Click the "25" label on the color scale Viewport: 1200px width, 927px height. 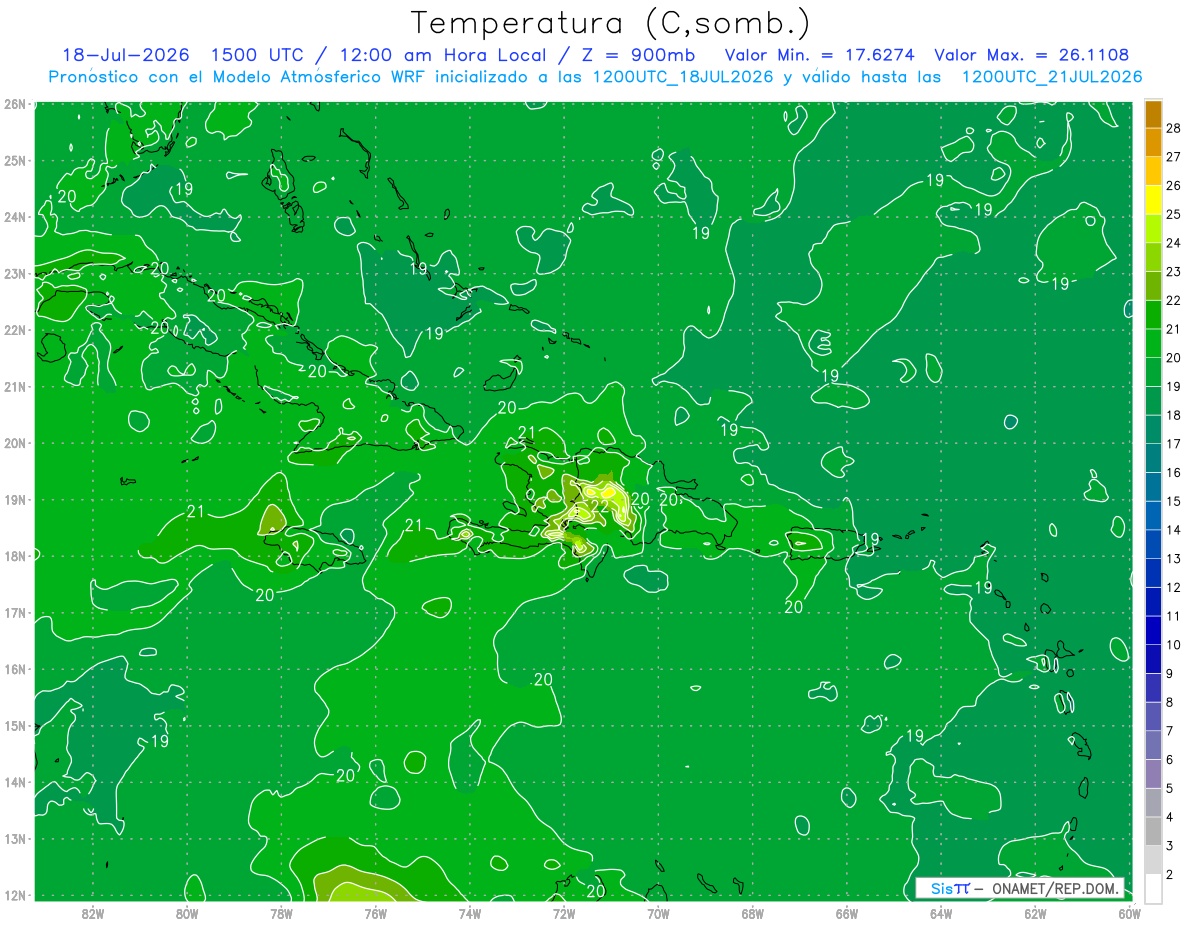[1175, 214]
